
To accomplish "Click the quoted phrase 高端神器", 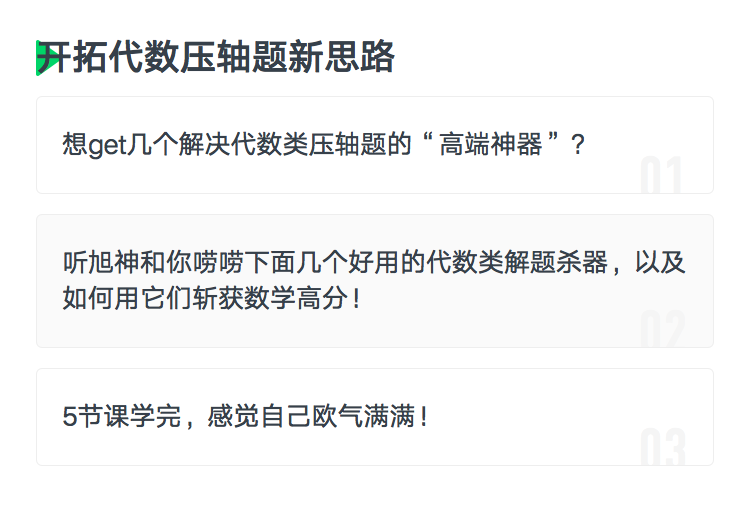I will (491, 144).
